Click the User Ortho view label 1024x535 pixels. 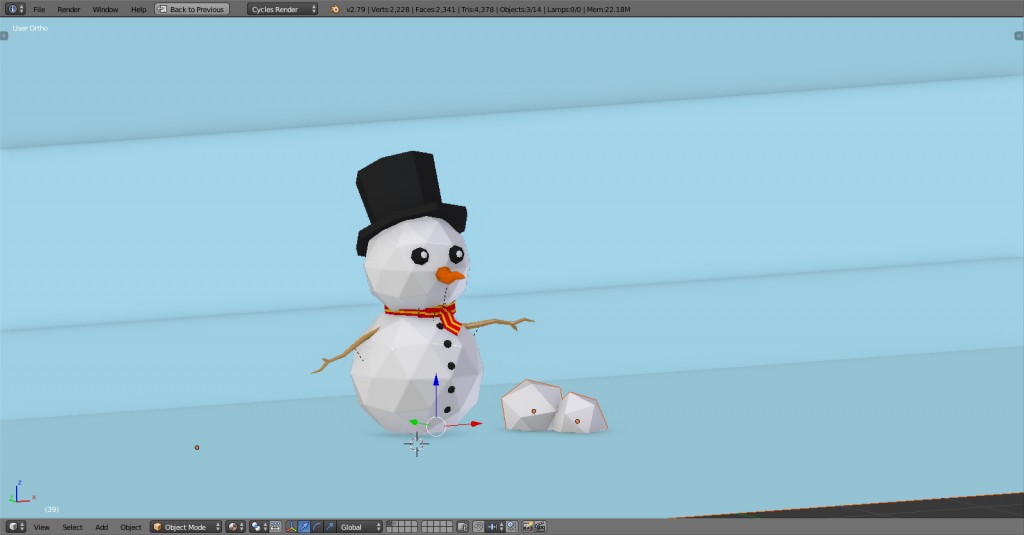30,28
